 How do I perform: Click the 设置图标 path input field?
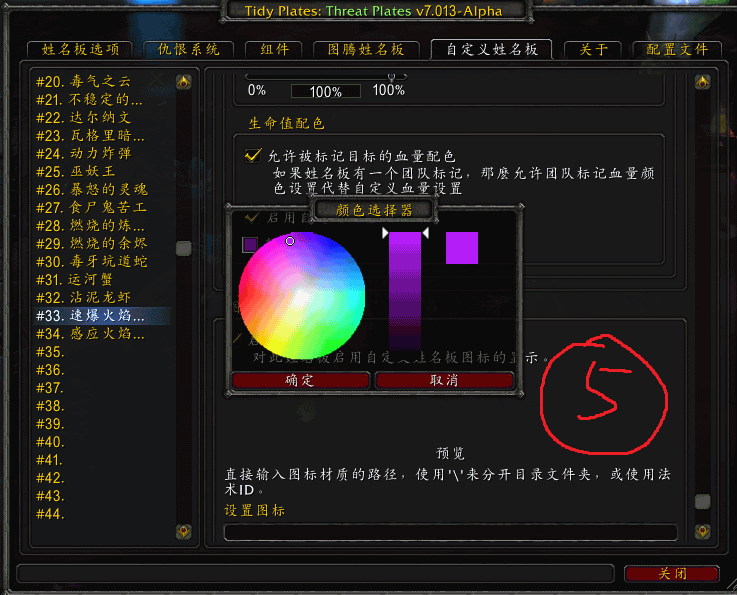450,532
